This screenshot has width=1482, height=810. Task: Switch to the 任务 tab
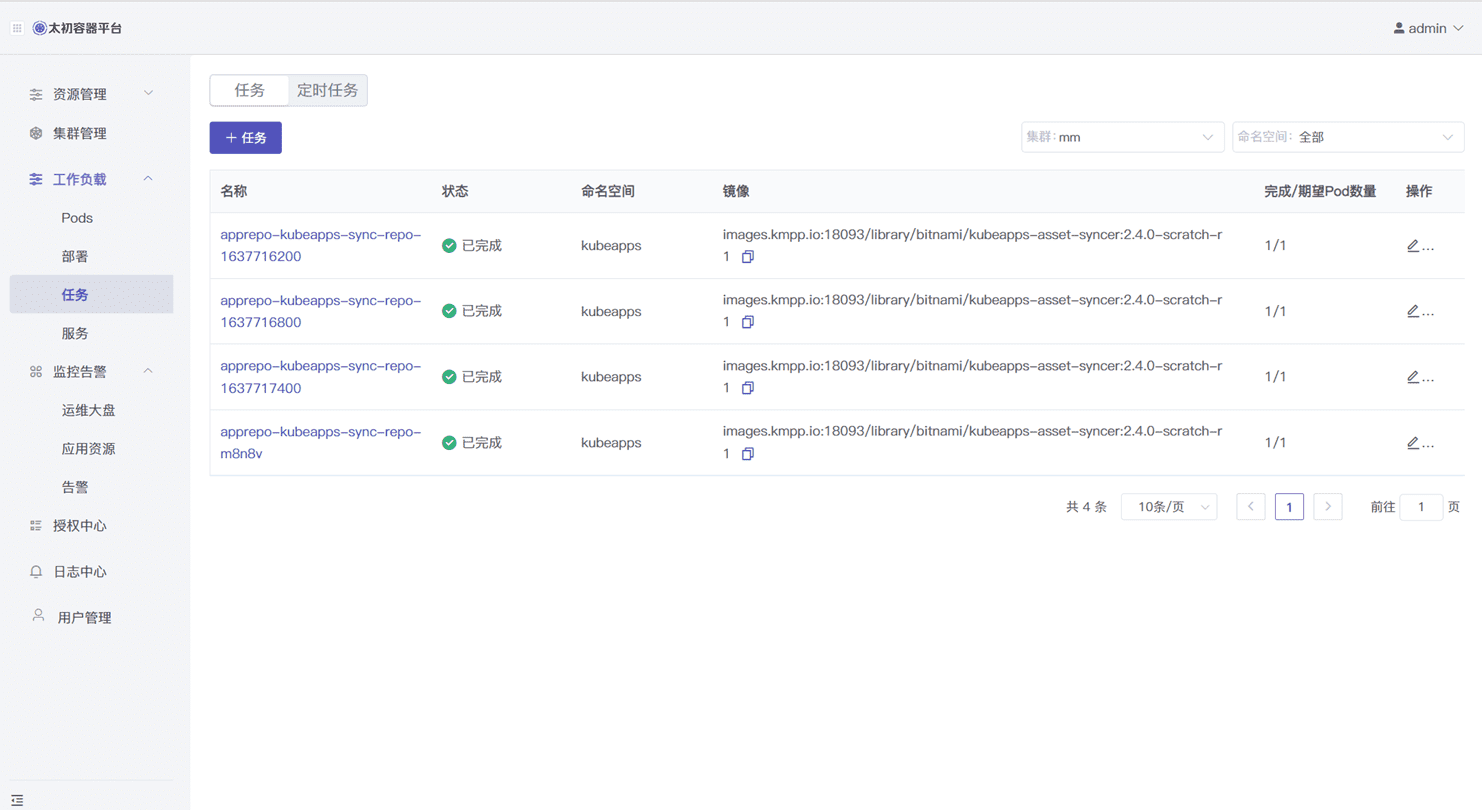click(249, 90)
